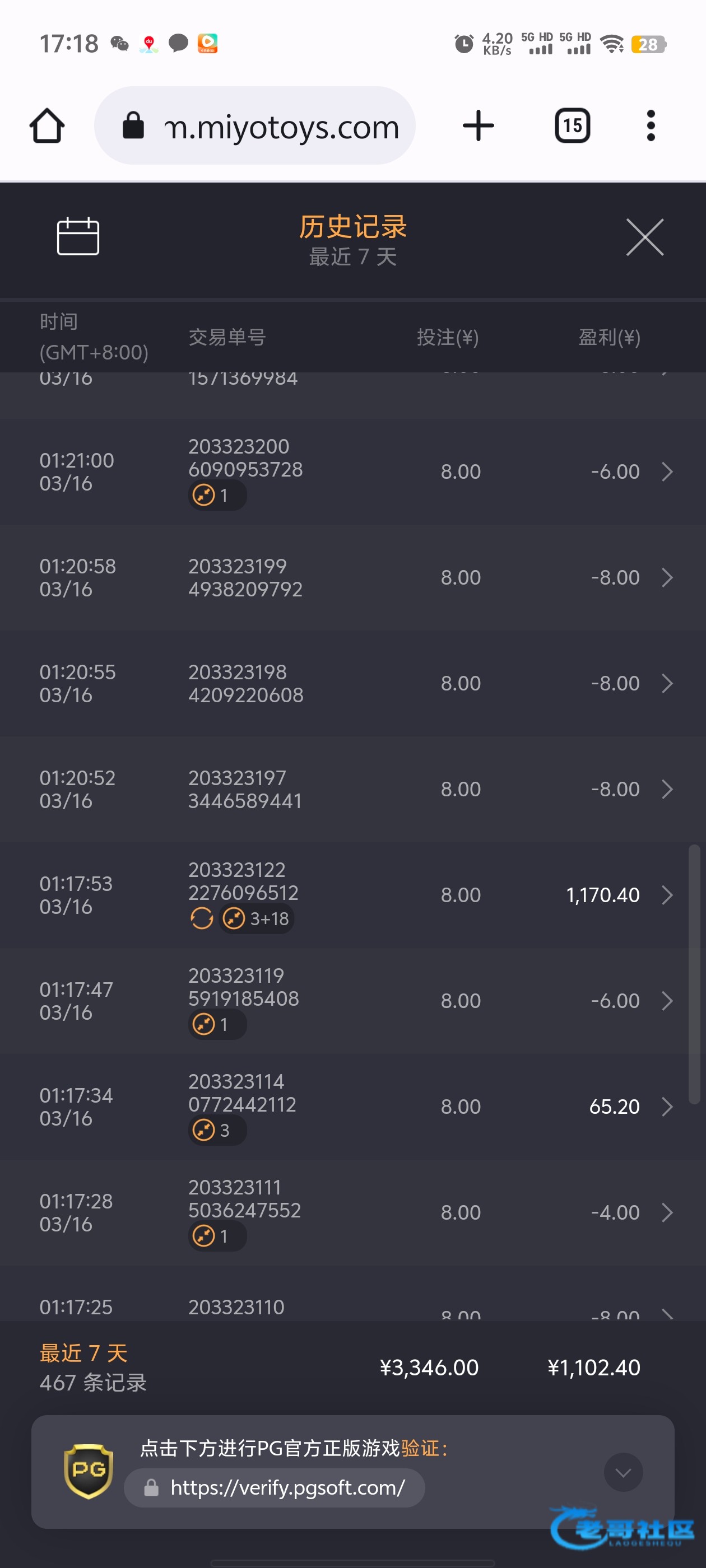Tap the 3+18 bonus badge icon
This screenshot has width=706, height=1568.
234,918
